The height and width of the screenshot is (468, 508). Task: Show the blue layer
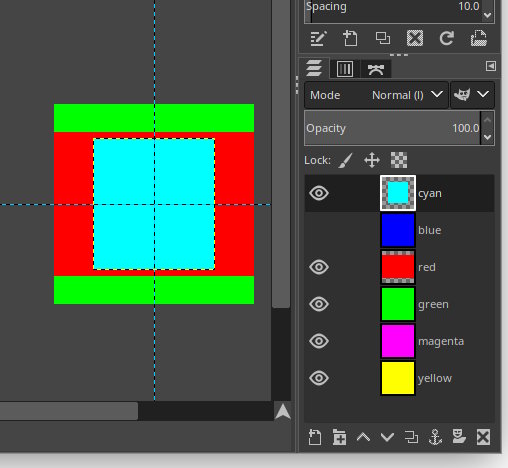(x=319, y=230)
